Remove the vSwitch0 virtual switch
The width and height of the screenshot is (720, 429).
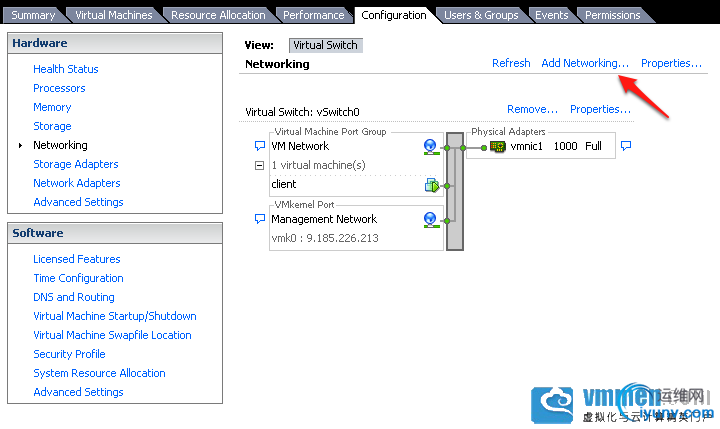tap(532, 109)
